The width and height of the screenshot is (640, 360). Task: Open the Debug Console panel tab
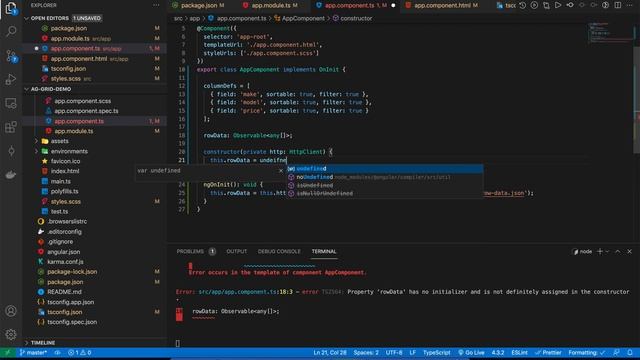point(279,251)
